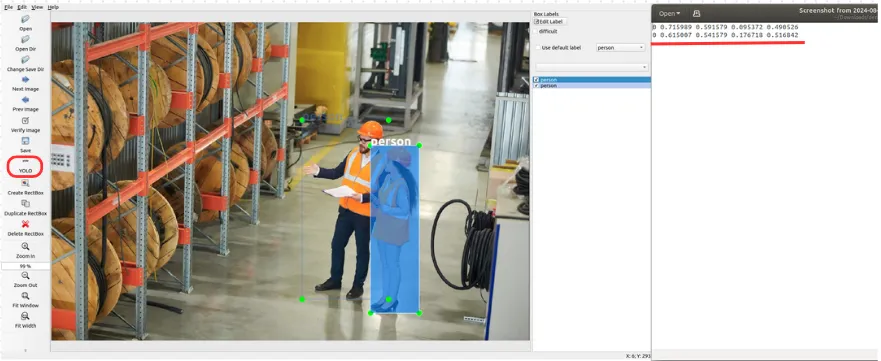The height and width of the screenshot is (361, 881).
Task: Click the text line starting 0 0.615007
Action: (x=725, y=35)
